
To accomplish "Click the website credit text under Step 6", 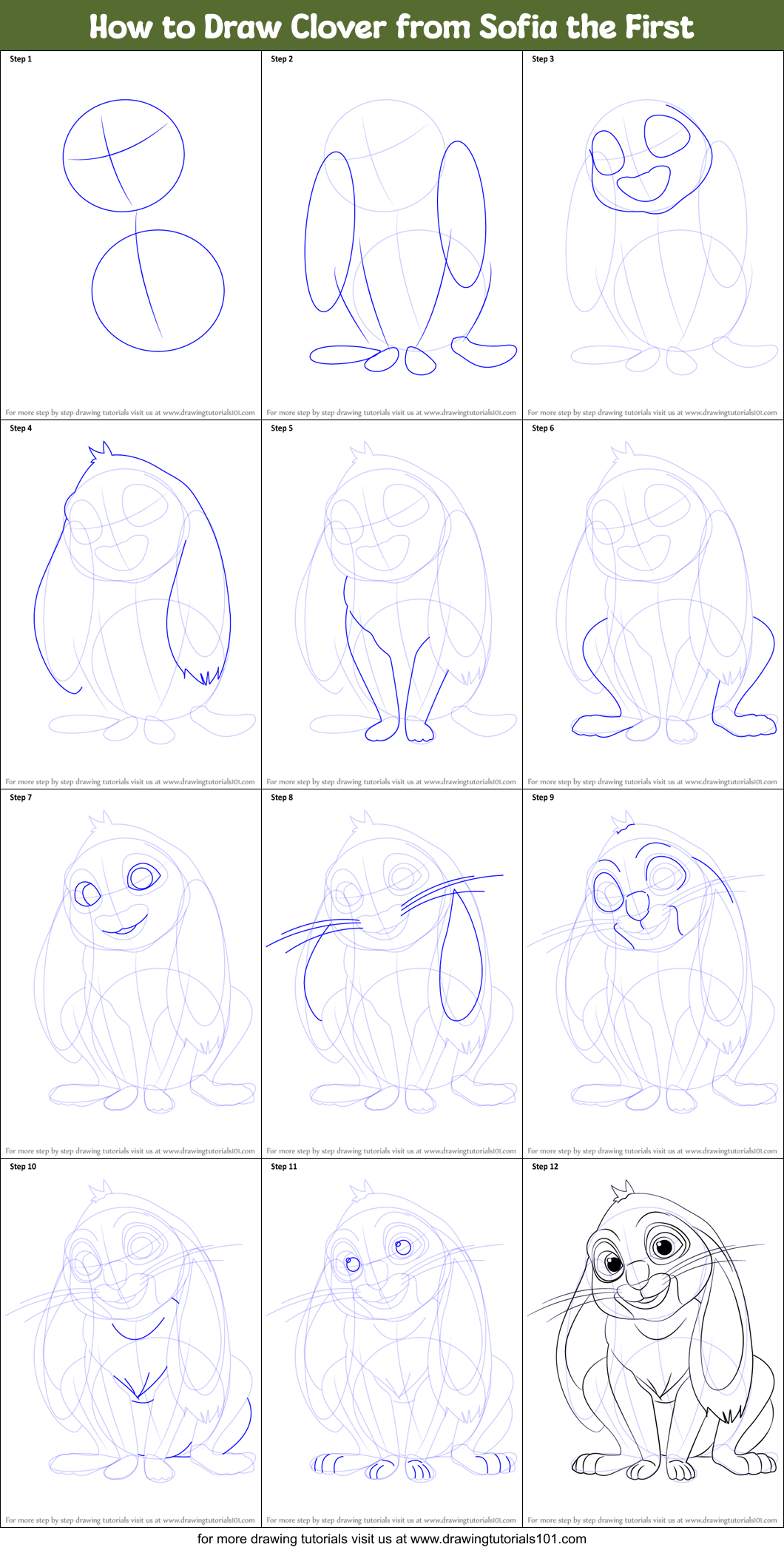I will coord(652,782).
